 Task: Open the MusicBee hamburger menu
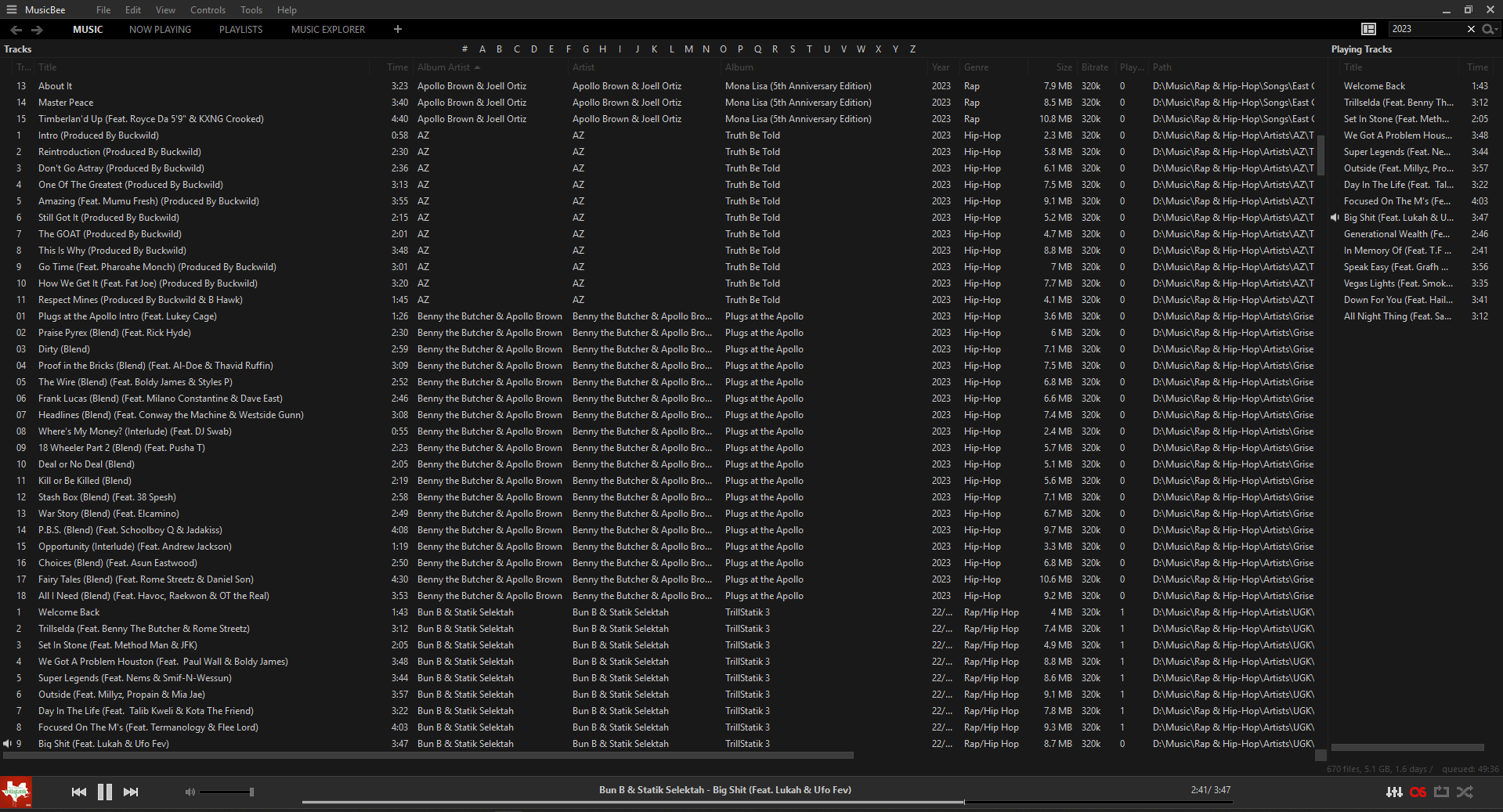[12, 9]
